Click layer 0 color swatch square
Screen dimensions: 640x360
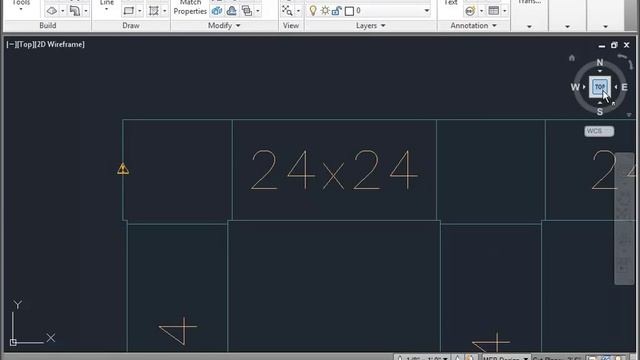pos(349,11)
